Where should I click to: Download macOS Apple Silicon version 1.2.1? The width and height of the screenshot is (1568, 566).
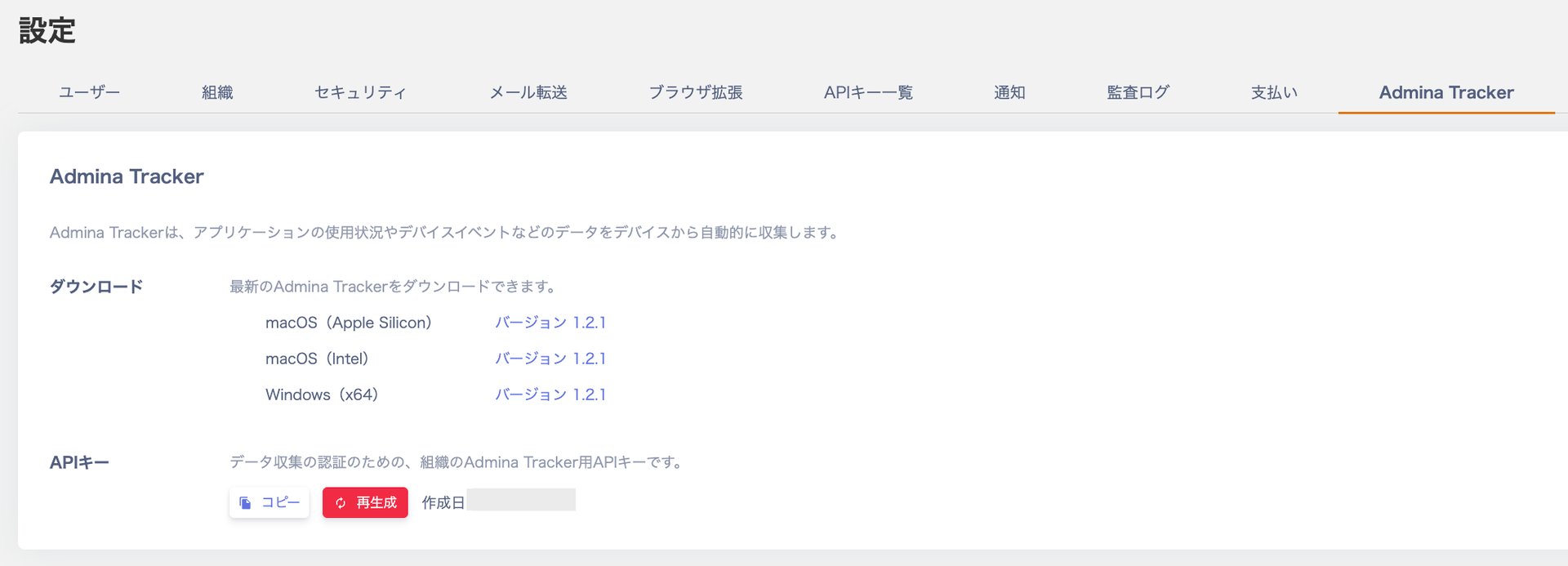click(550, 323)
